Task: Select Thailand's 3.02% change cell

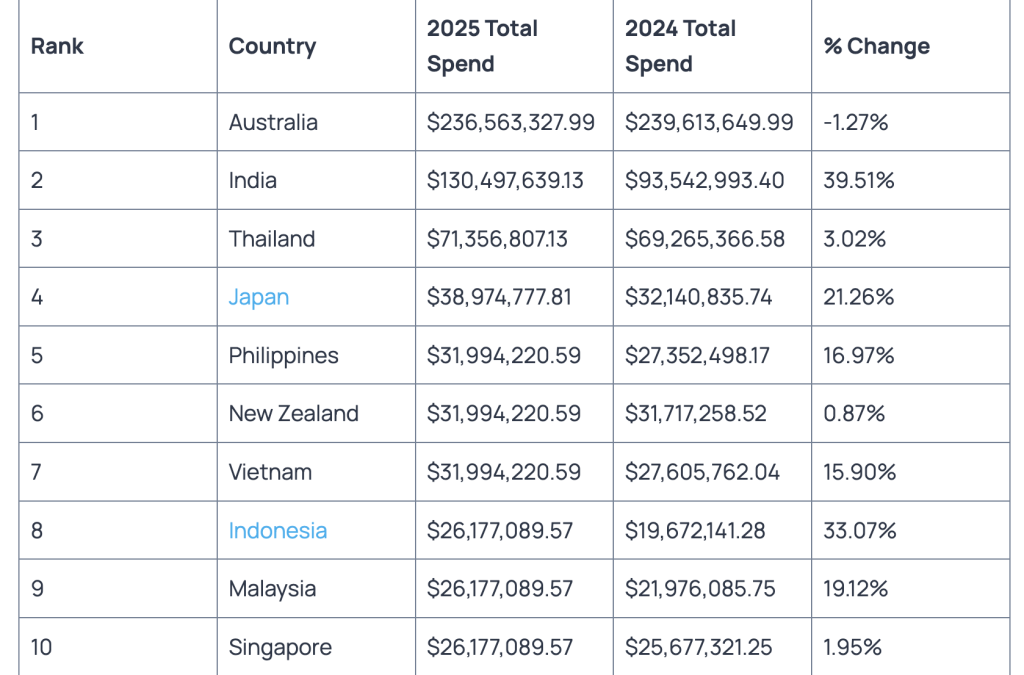Action: (x=855, y=239)
